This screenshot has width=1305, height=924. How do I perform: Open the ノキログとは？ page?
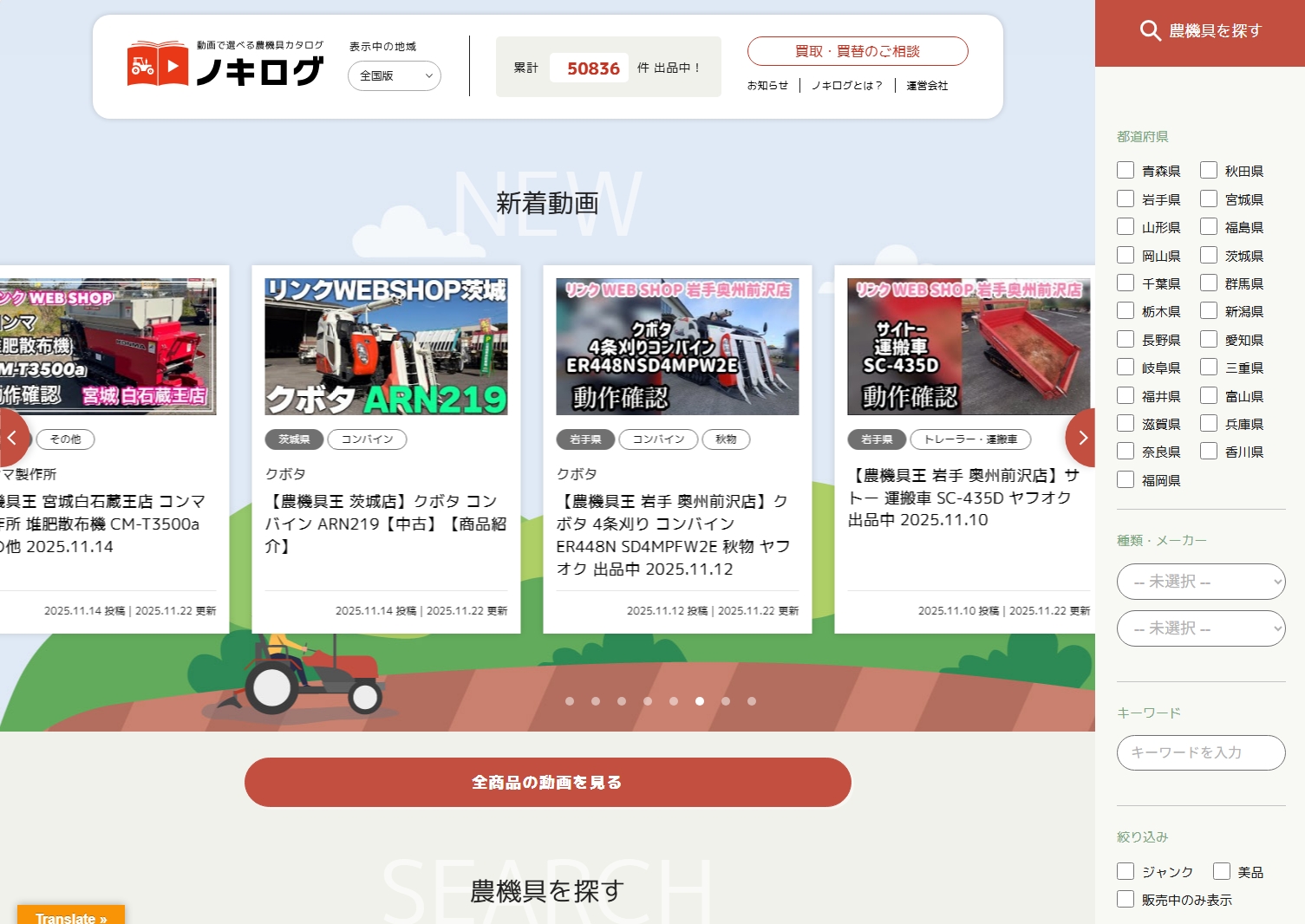coord(848,86)
